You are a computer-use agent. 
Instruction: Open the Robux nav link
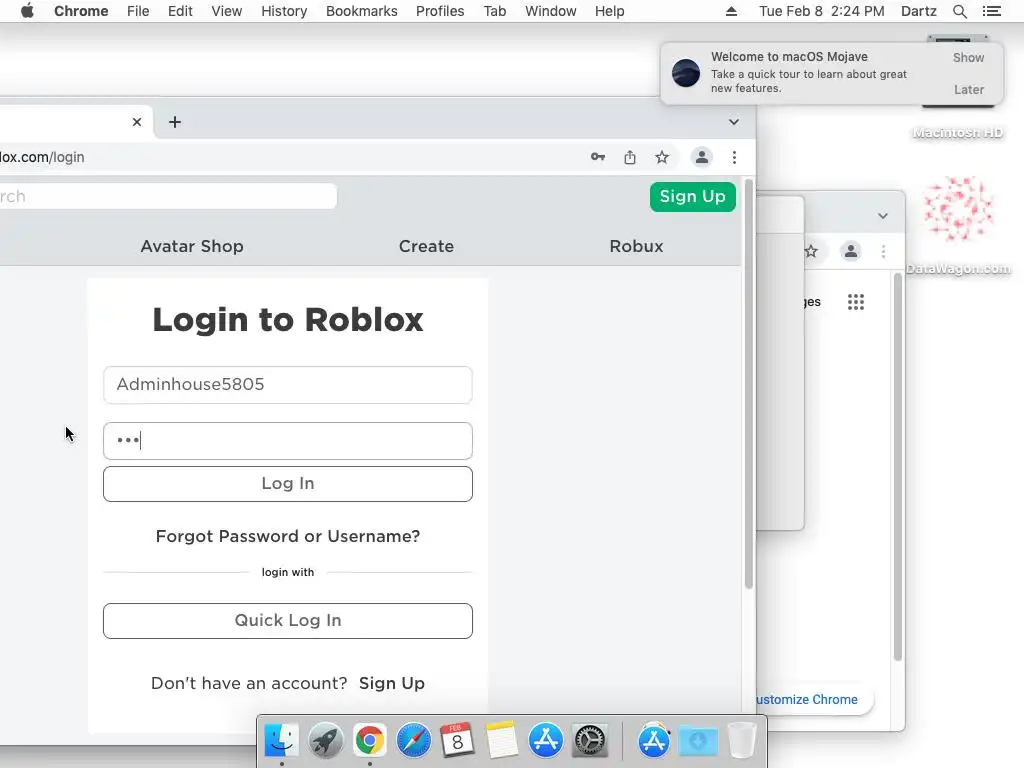click(x=636, y=246)
